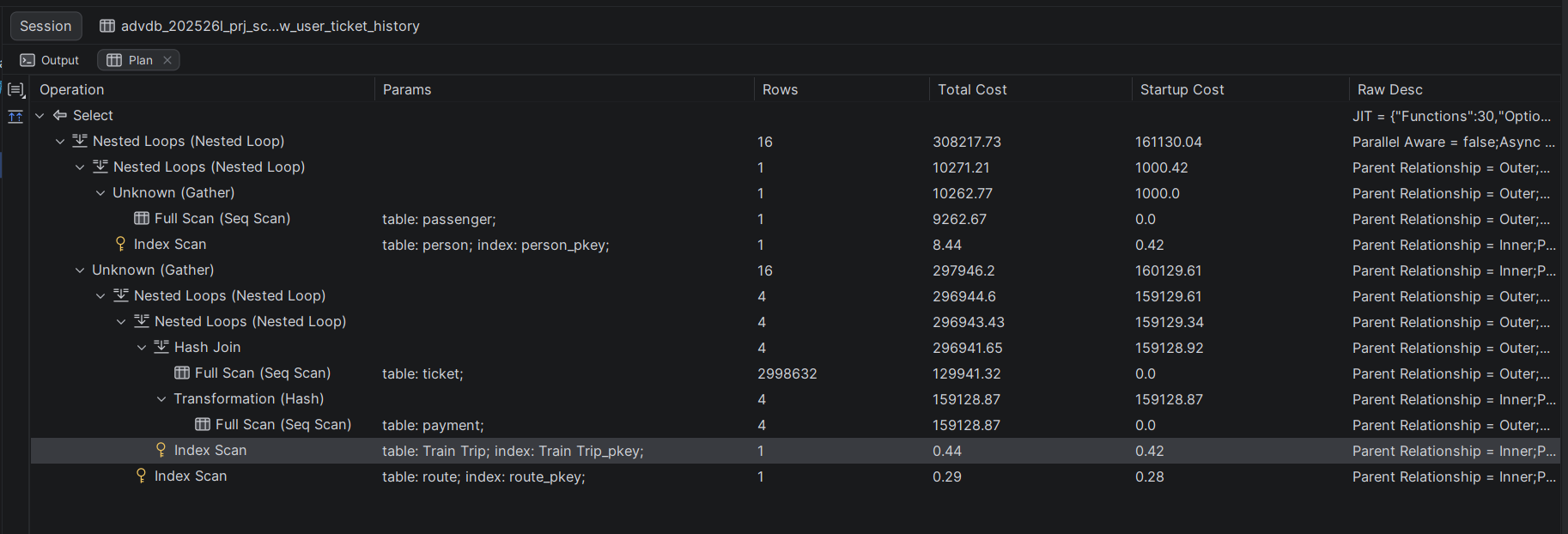The height and width of the screenshot is (534, 1568).
Task: Switch to the Output tab
Action: [50, 60]
